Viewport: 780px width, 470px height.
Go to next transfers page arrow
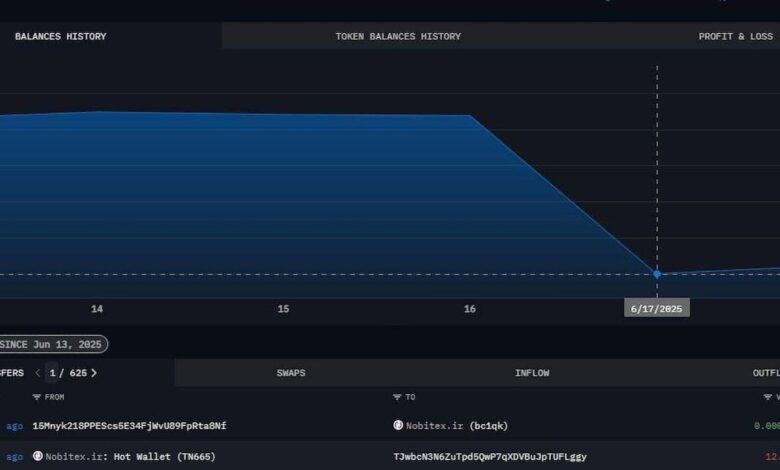[94, 373]
